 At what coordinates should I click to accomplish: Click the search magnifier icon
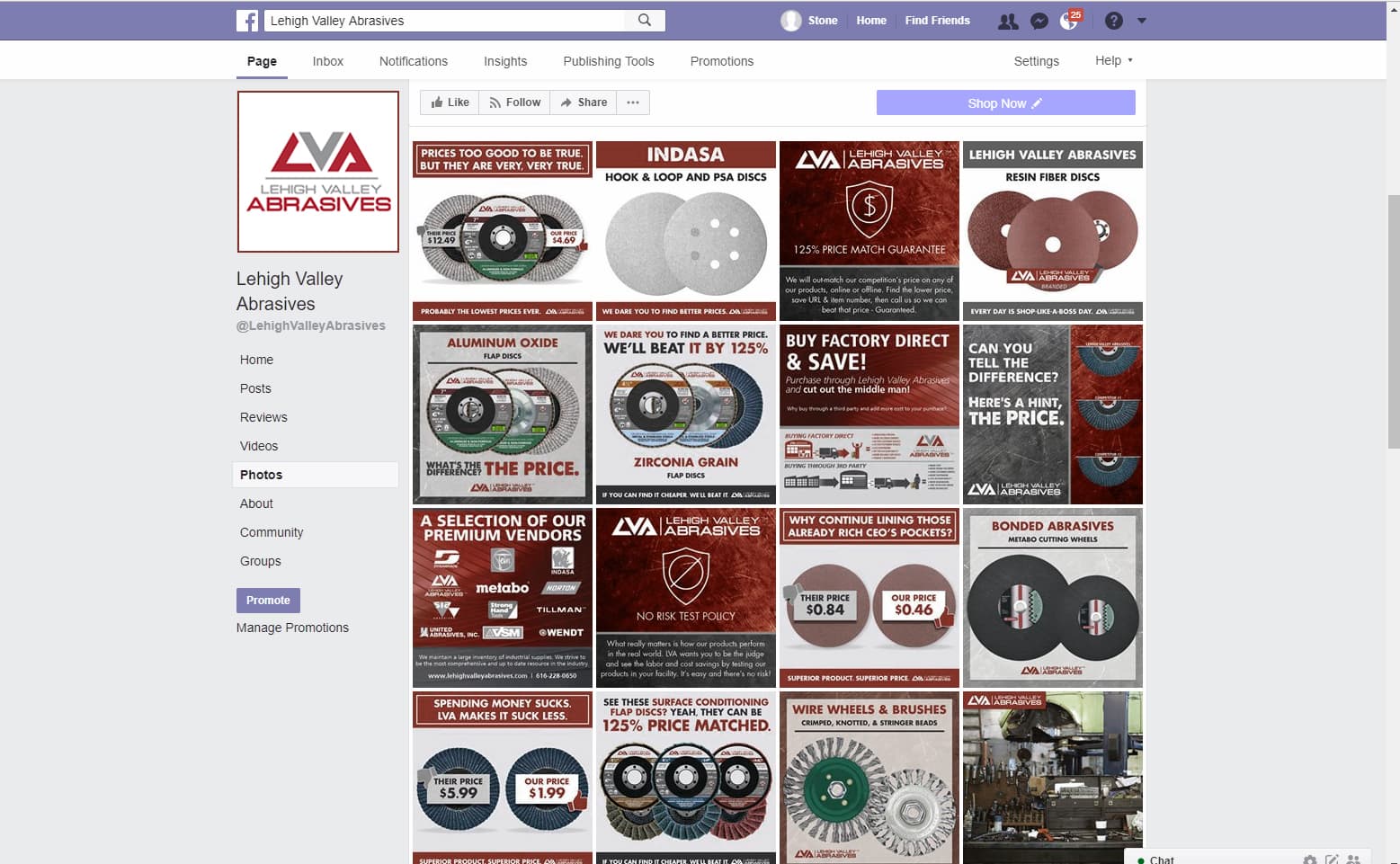(645, 20)
